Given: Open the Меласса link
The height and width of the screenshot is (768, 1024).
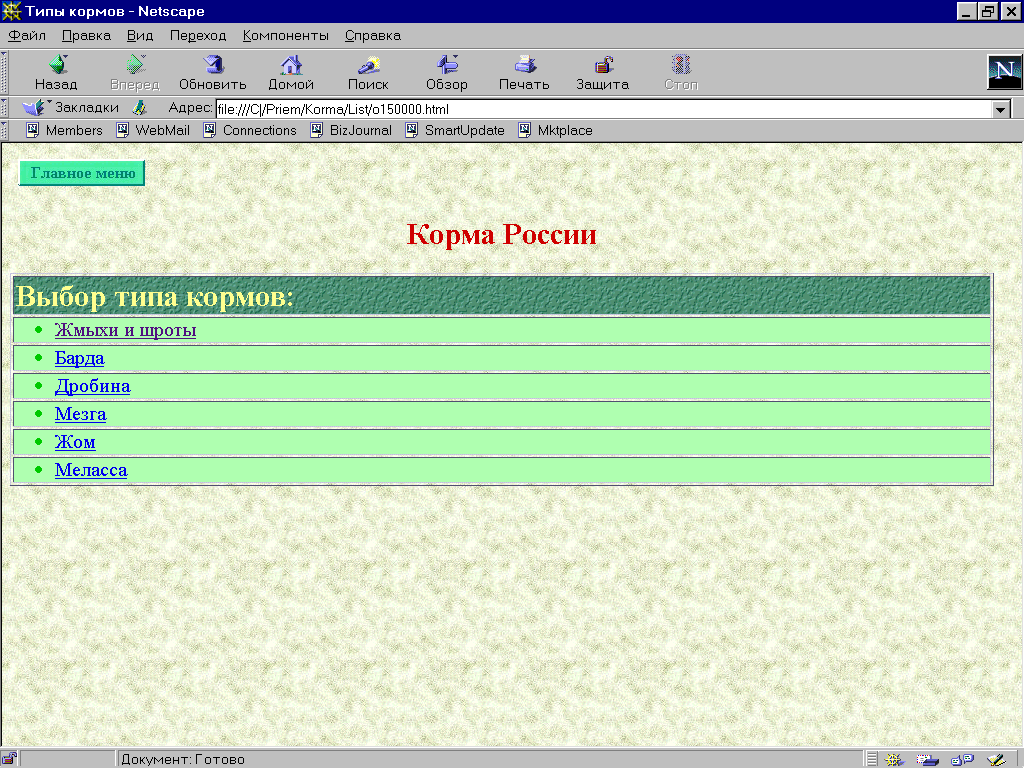Looking at the screenshot, I should [x=91, y=470].
